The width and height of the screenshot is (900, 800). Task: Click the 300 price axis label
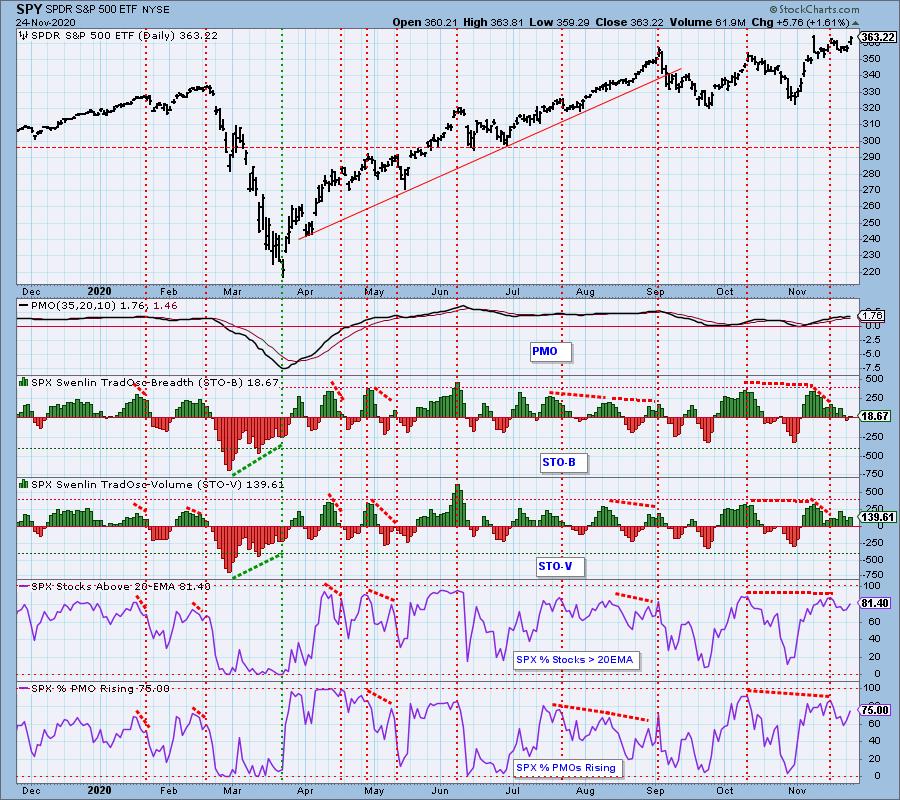(x=872, y=141)
